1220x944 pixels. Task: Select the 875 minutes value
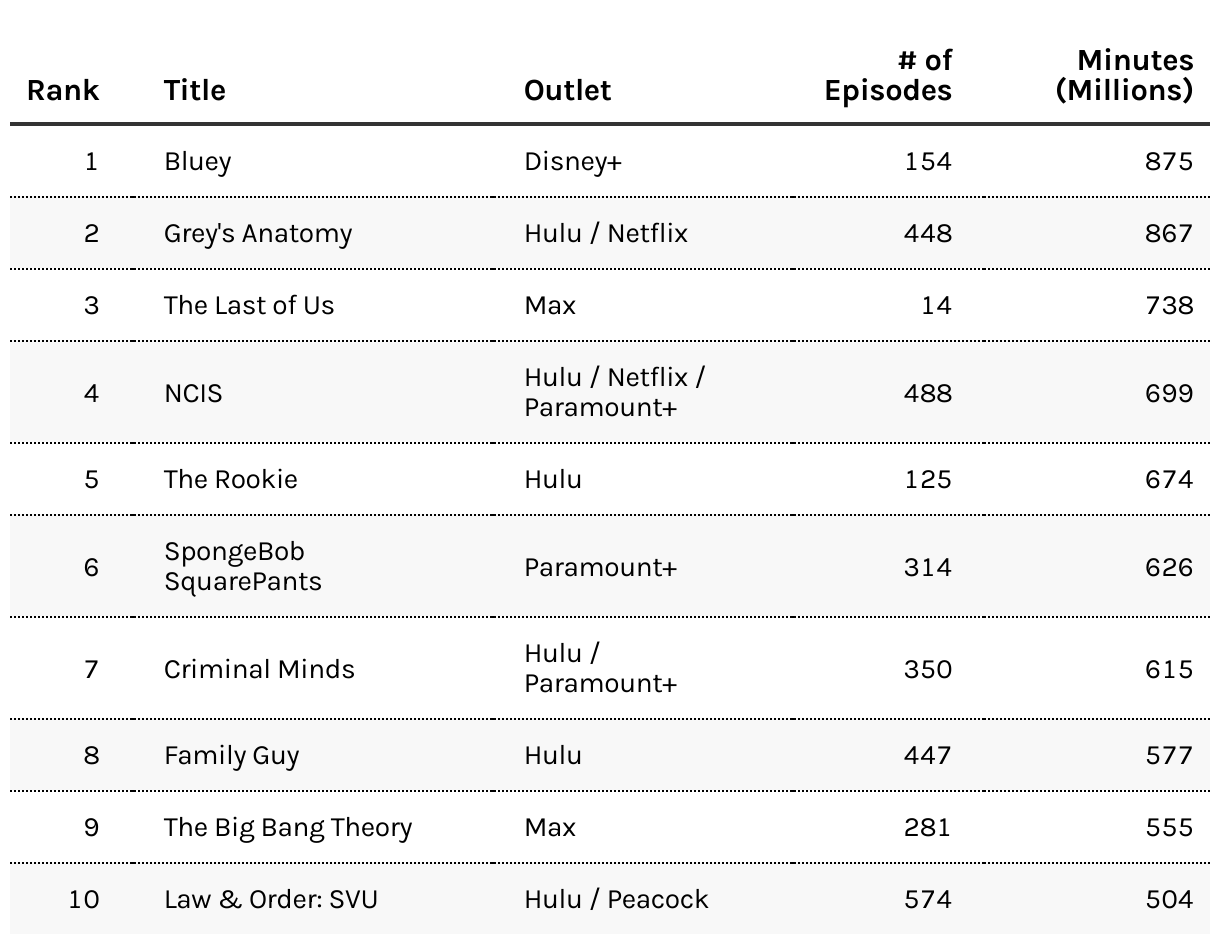1169,162
